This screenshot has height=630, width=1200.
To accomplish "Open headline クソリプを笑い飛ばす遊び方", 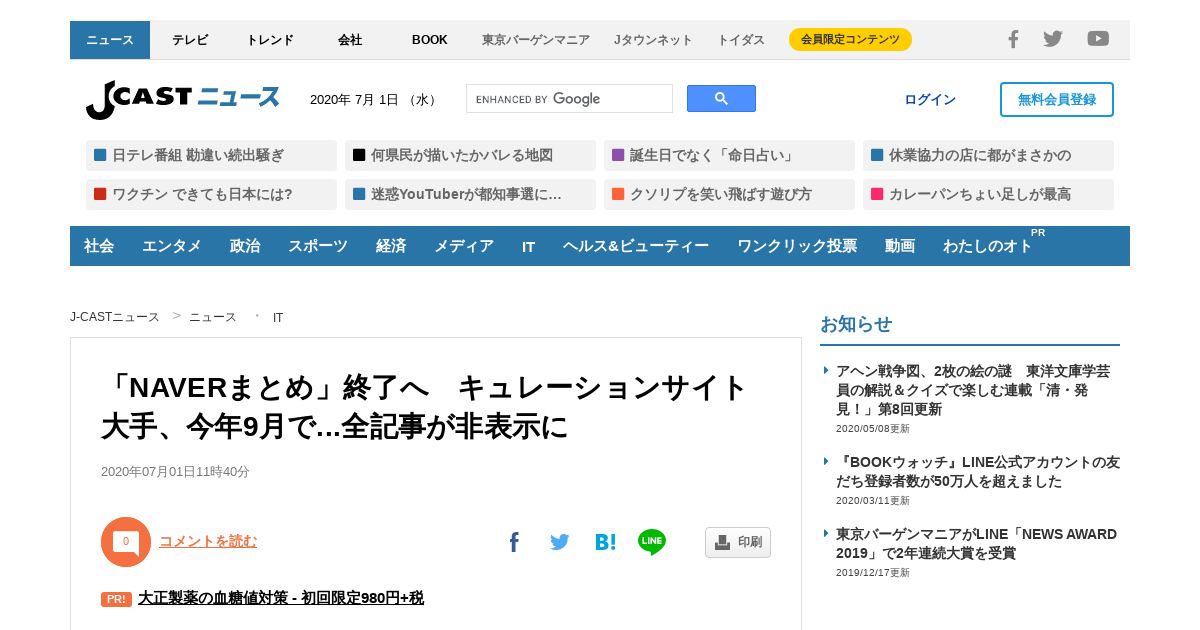I will [729, 194].
